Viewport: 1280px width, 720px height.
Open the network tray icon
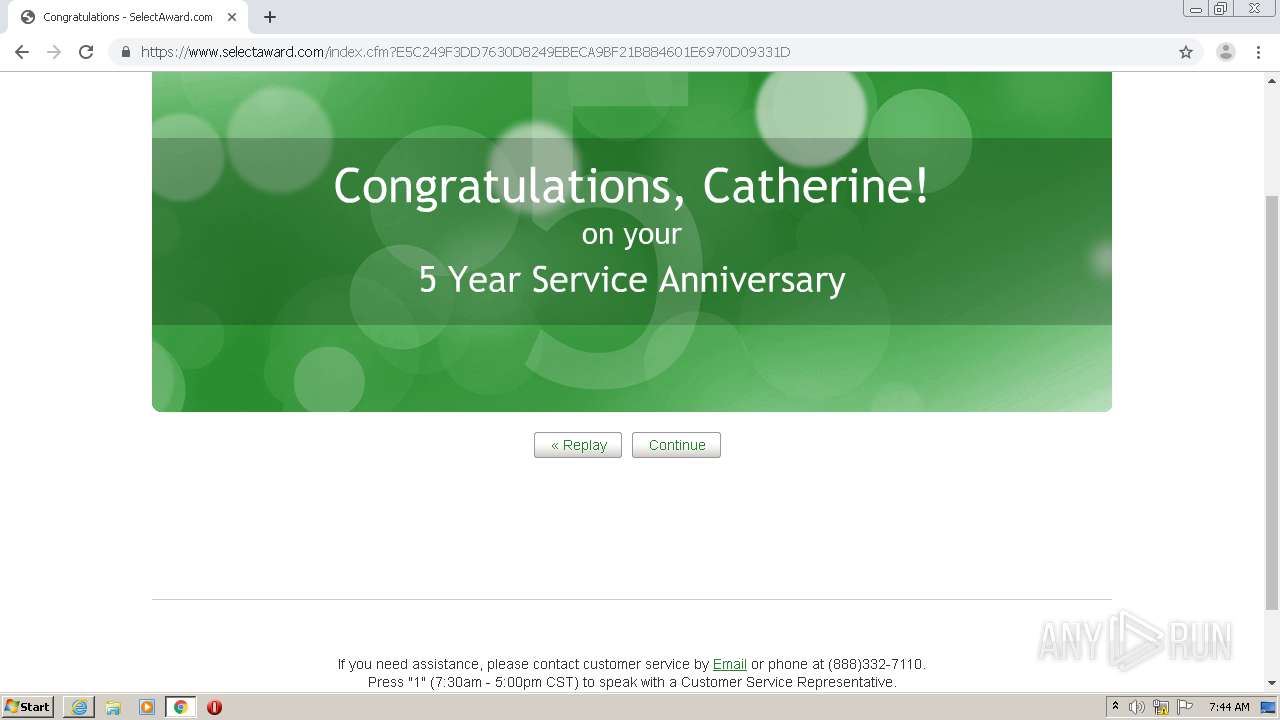pyautogui.click(x=1161, y=707)
